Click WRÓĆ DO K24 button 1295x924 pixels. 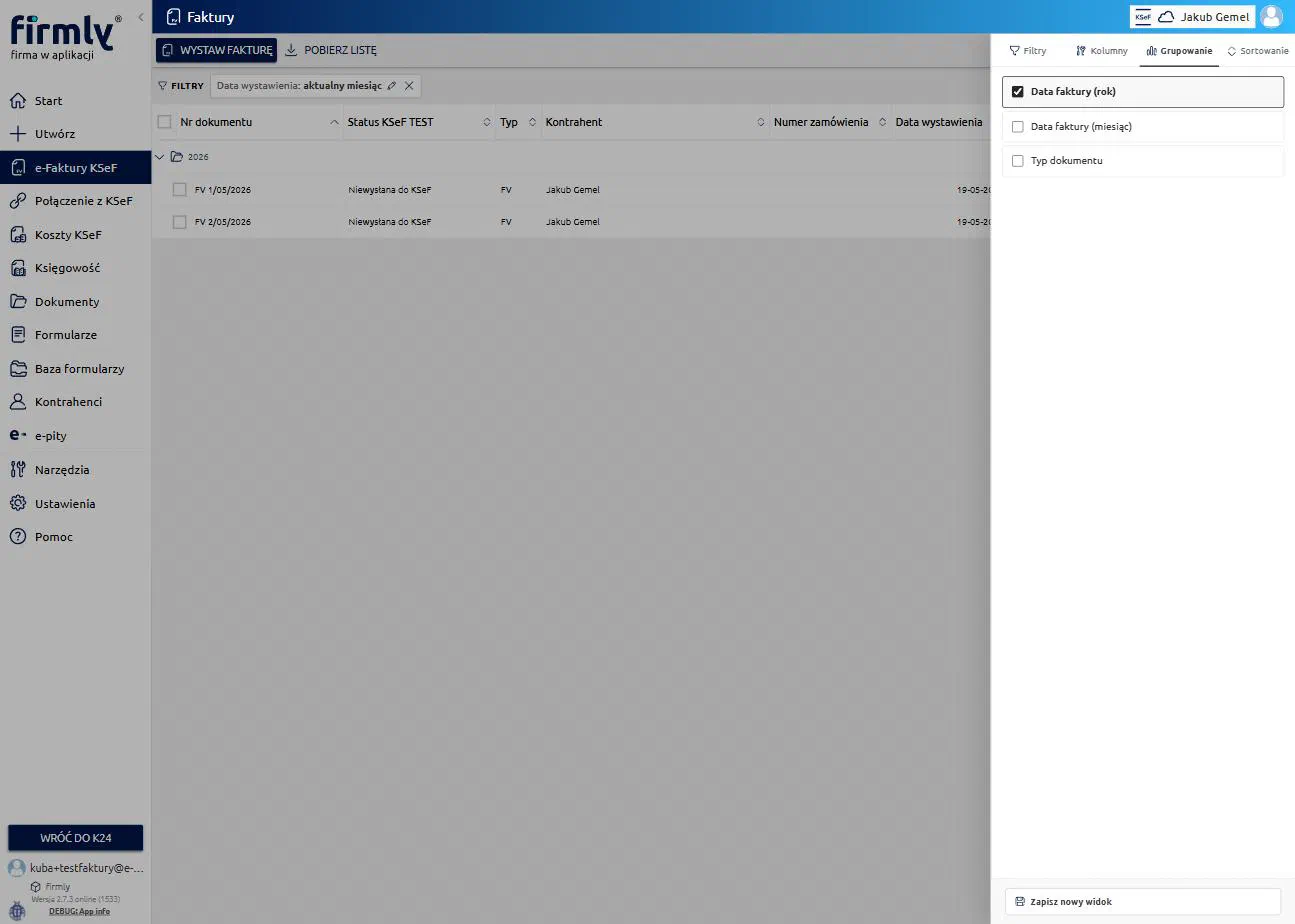(76, 838)
